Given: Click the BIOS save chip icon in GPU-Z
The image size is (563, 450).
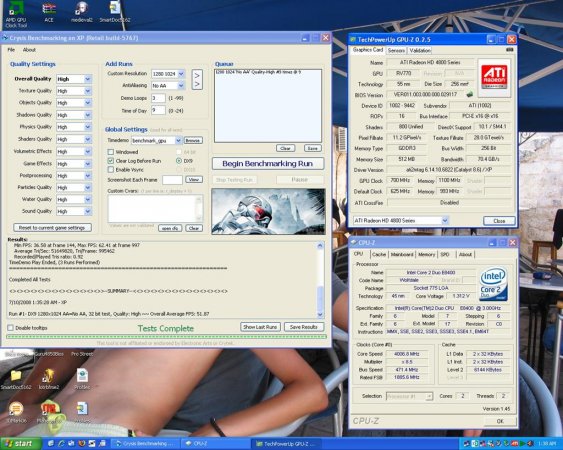Looking at the screenshot, I should 469,94.
